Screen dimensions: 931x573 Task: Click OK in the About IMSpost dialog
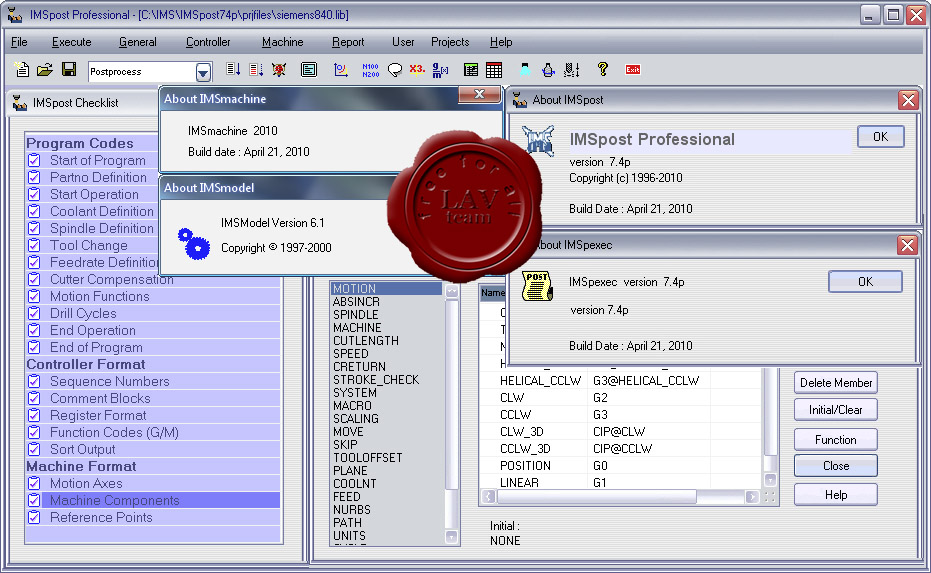(x=881, y=137)
